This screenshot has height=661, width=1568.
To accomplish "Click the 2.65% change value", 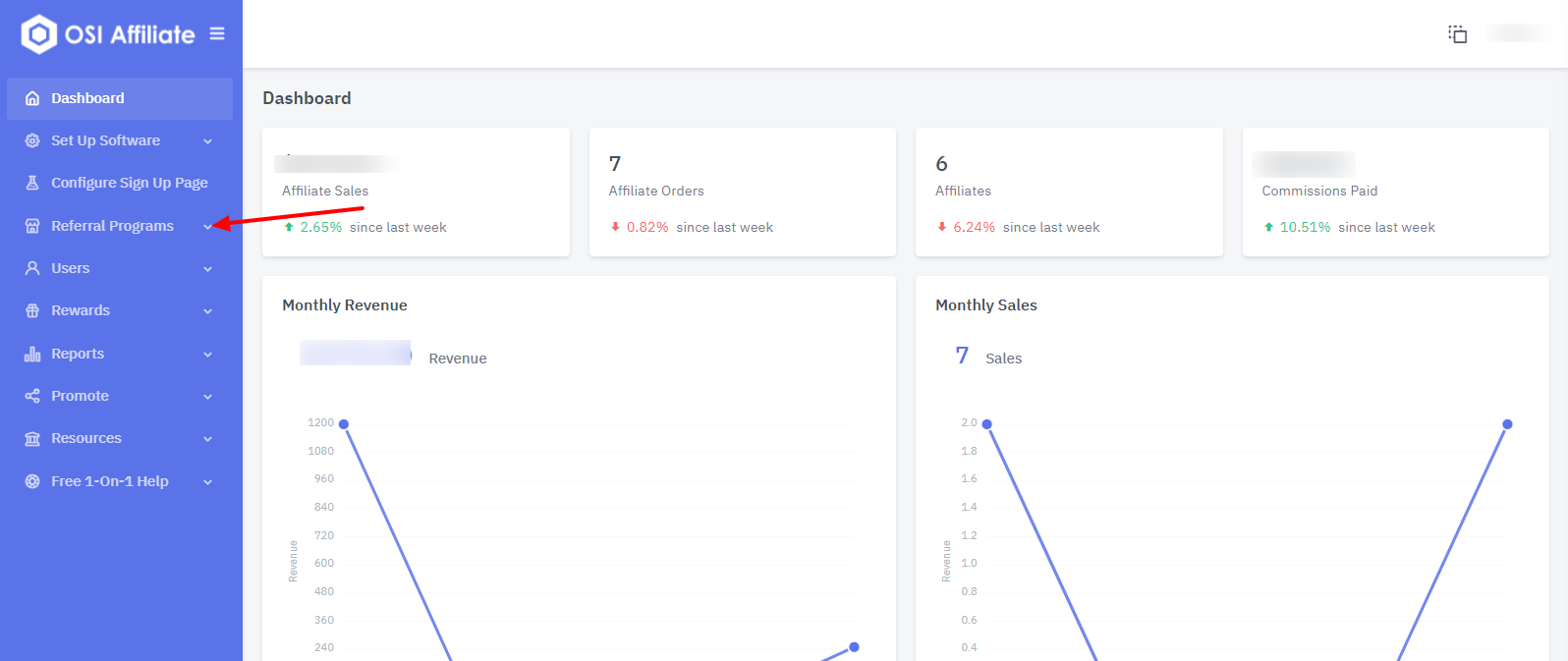I will tap(321, 227).
